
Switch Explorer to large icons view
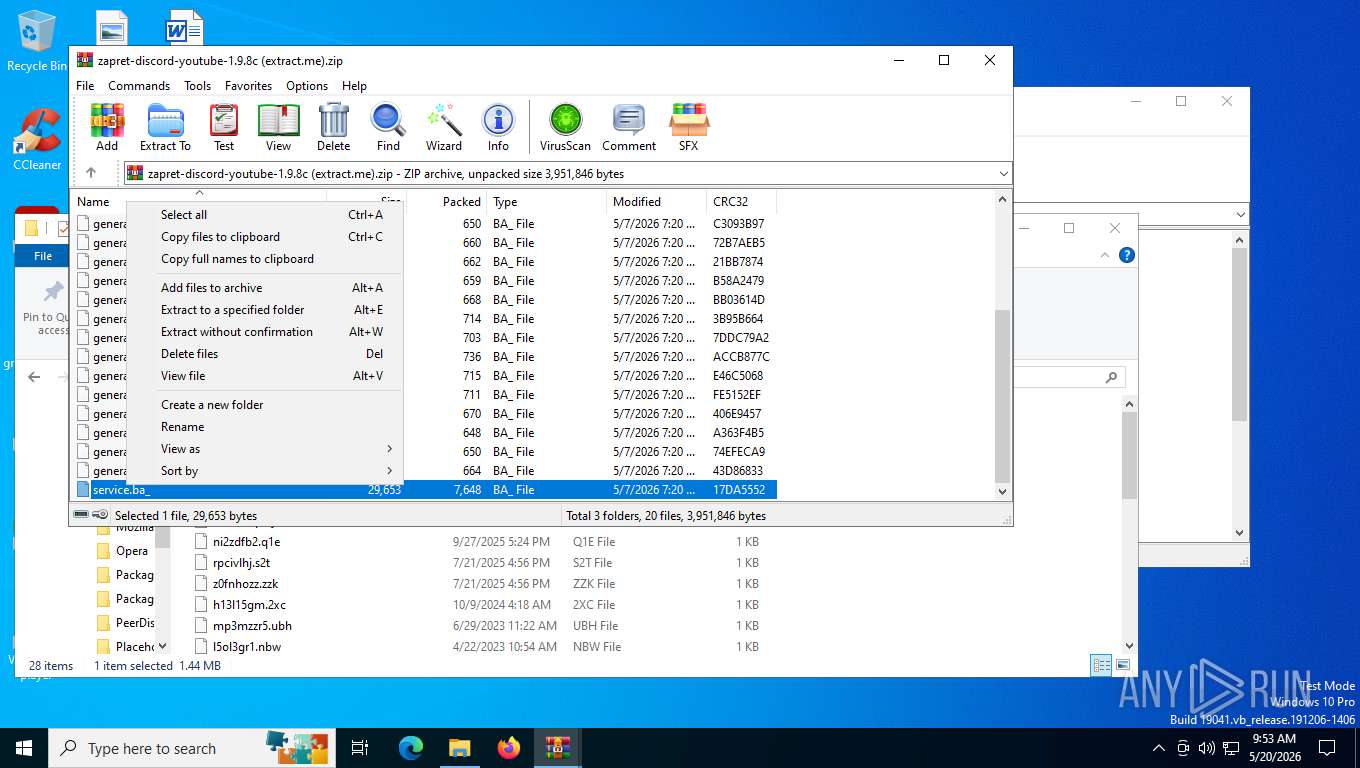tap(1123, 665)
